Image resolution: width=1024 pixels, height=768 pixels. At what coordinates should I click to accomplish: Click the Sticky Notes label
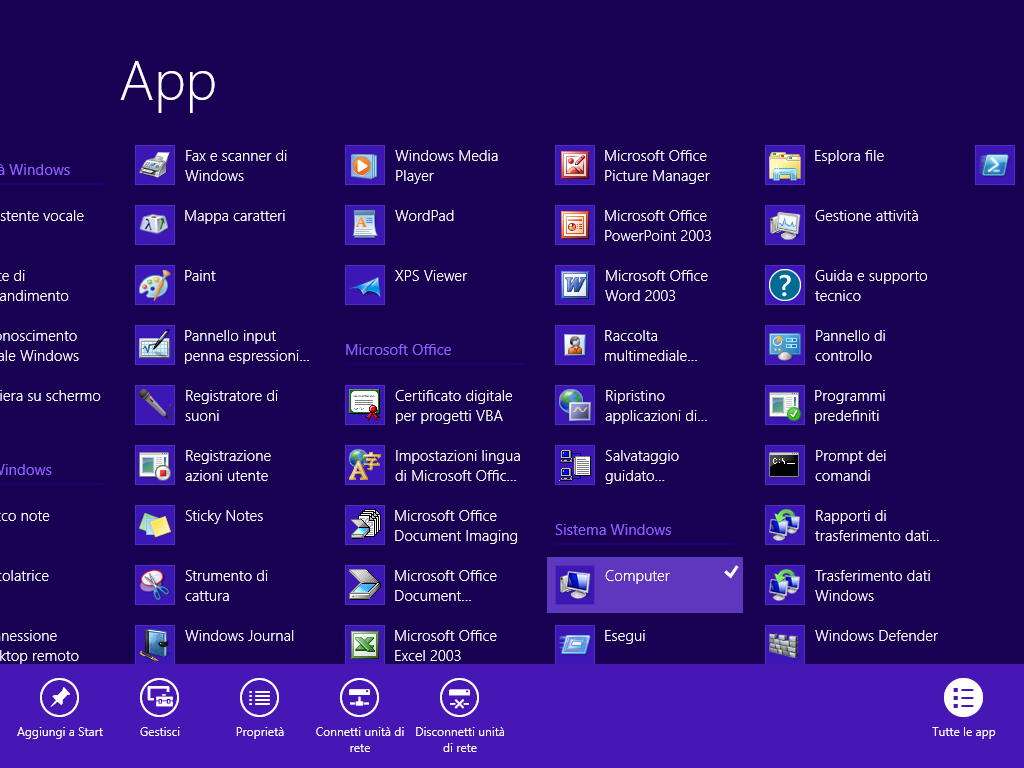(x=224, y=516)
